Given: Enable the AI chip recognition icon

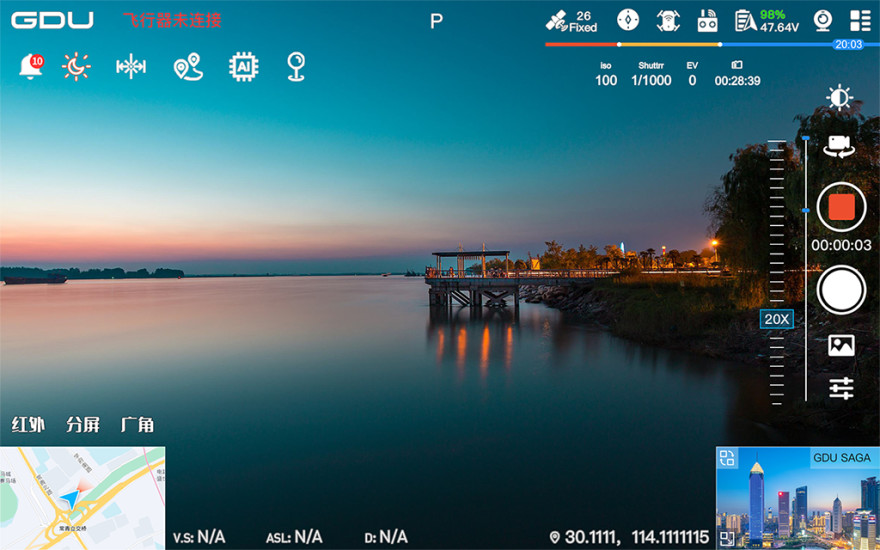Looking at the screenshot, I should coord(244,67).
